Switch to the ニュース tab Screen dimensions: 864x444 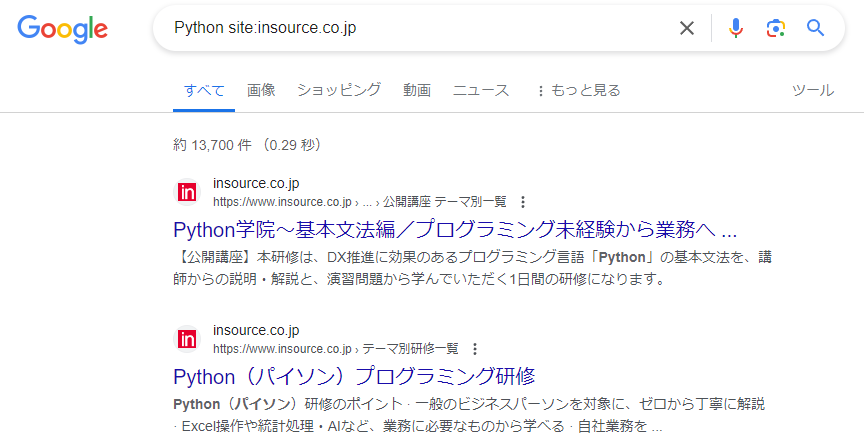coord(481,90)
